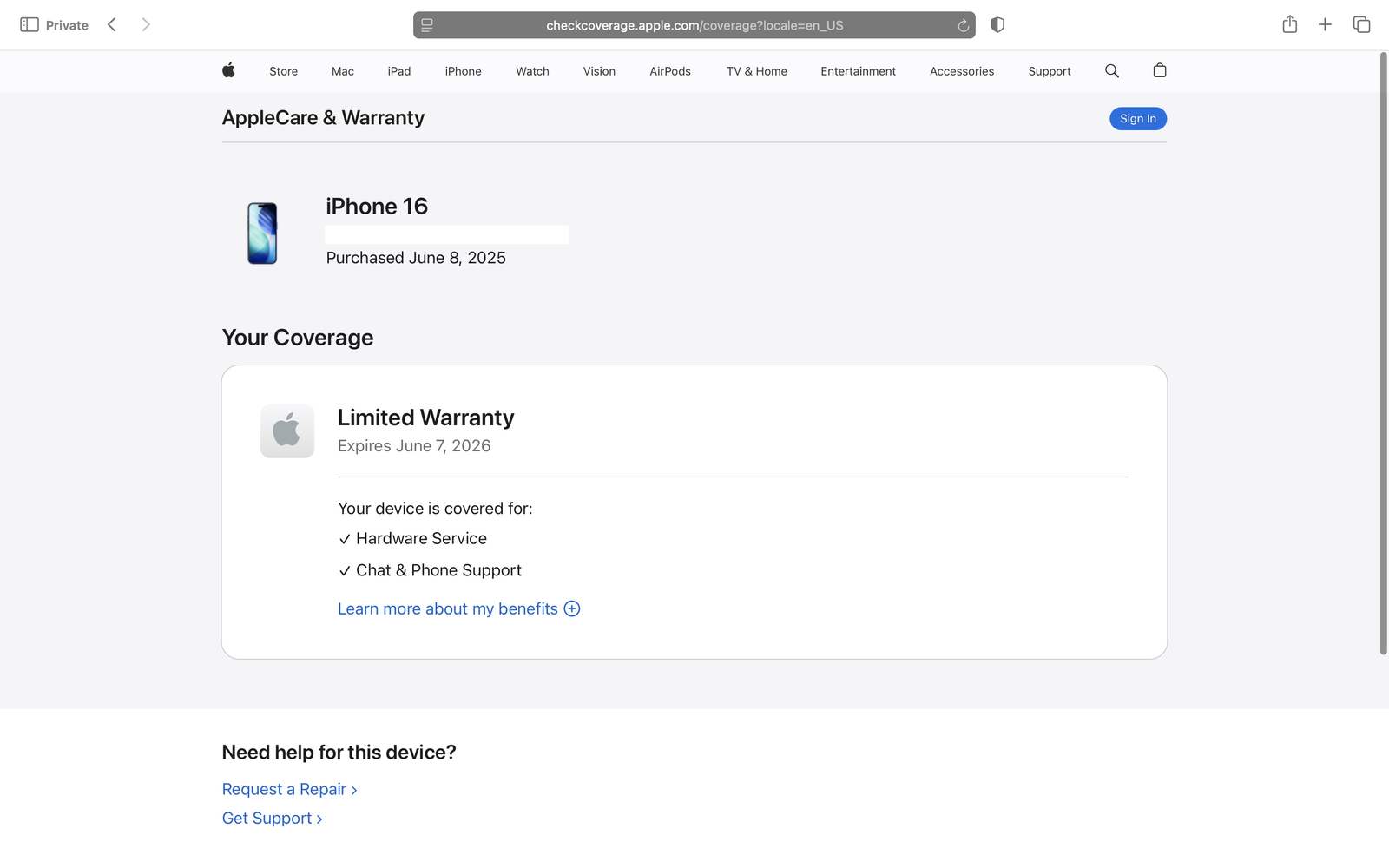Go back with the back arrow
Image resolution: width=1389 pixels, height=868 pixels.
tap(112, 25)
